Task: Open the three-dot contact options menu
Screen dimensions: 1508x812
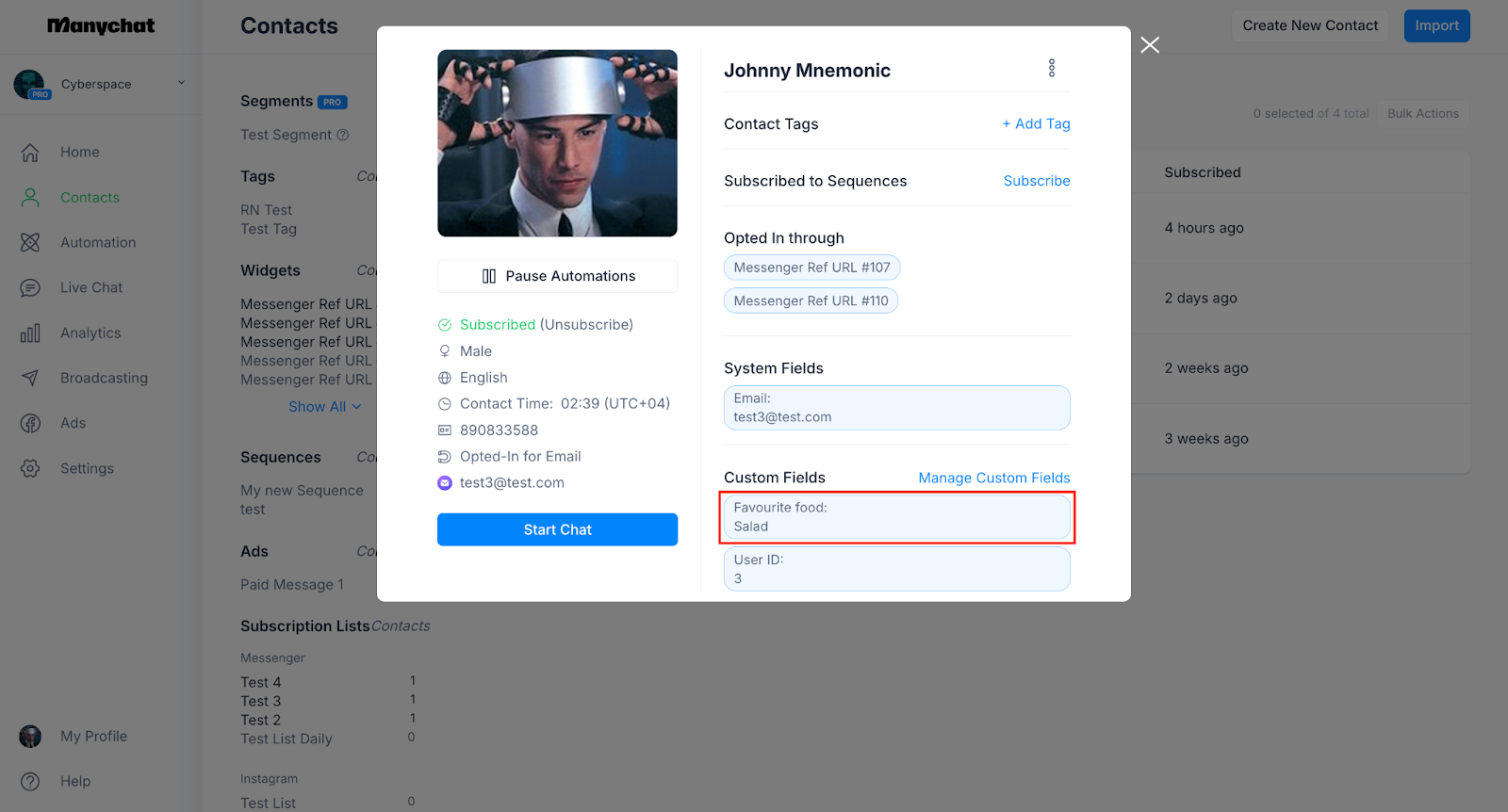Action: point(1052,68)
